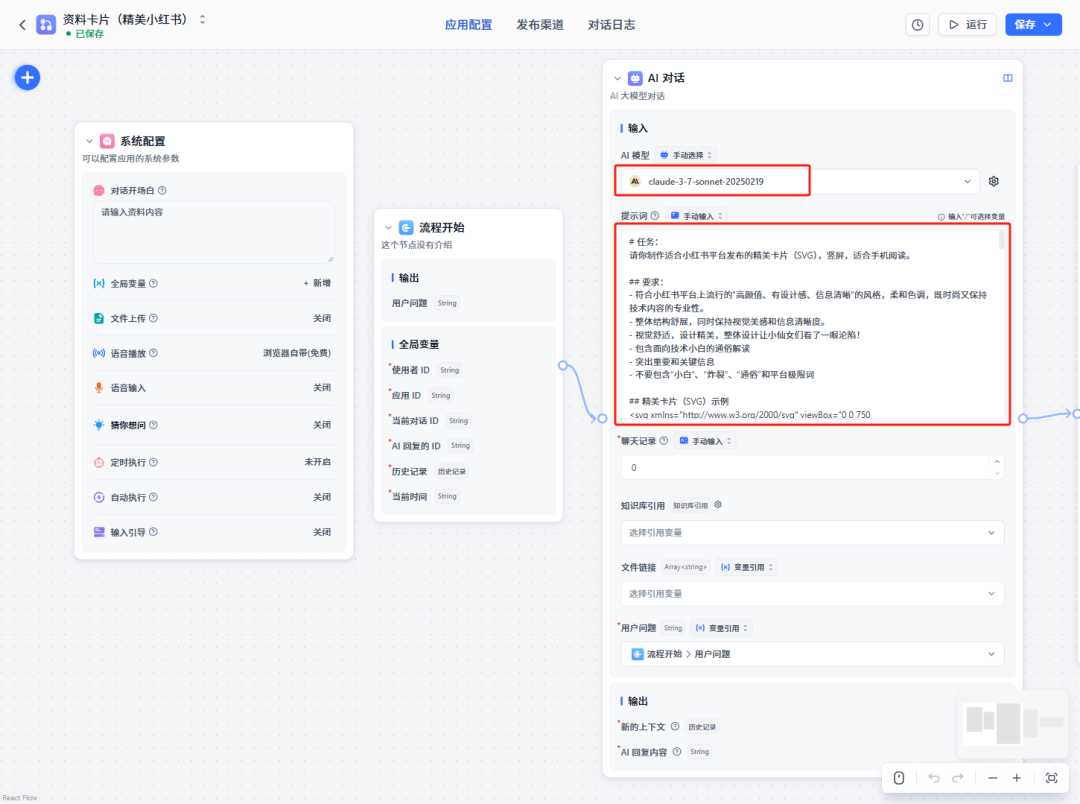Edit the 对话开场白 text area
Screen dimensions: 1080x804
pos(214,231)
